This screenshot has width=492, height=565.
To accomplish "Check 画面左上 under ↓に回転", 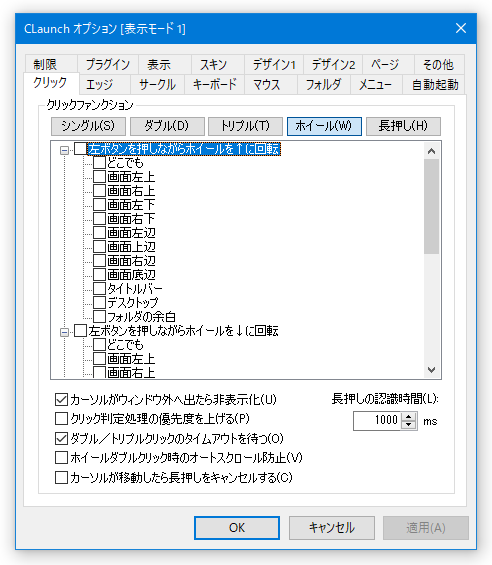I will pyautogui.click(x=99, y=359).
